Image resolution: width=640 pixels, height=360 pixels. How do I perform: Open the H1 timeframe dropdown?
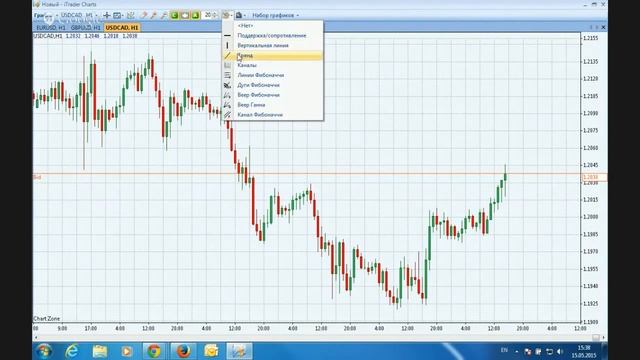[91, 16]
